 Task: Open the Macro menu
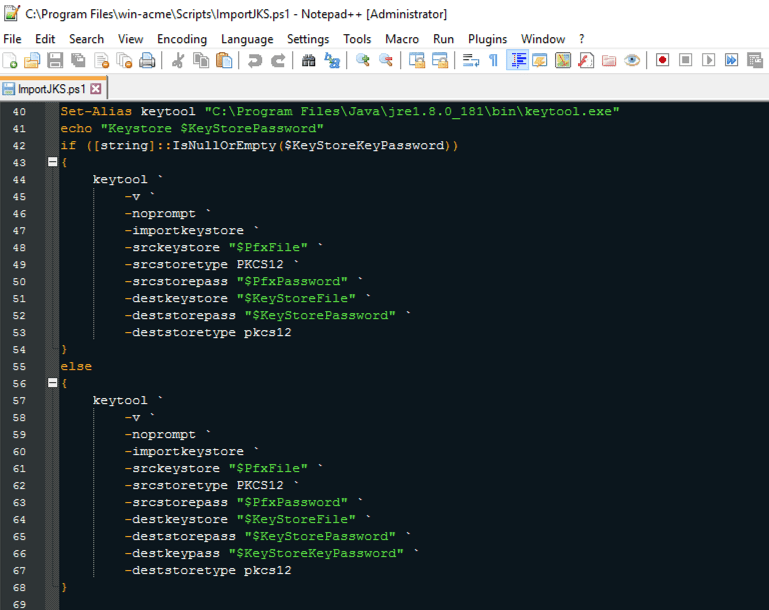coord(402,39)
